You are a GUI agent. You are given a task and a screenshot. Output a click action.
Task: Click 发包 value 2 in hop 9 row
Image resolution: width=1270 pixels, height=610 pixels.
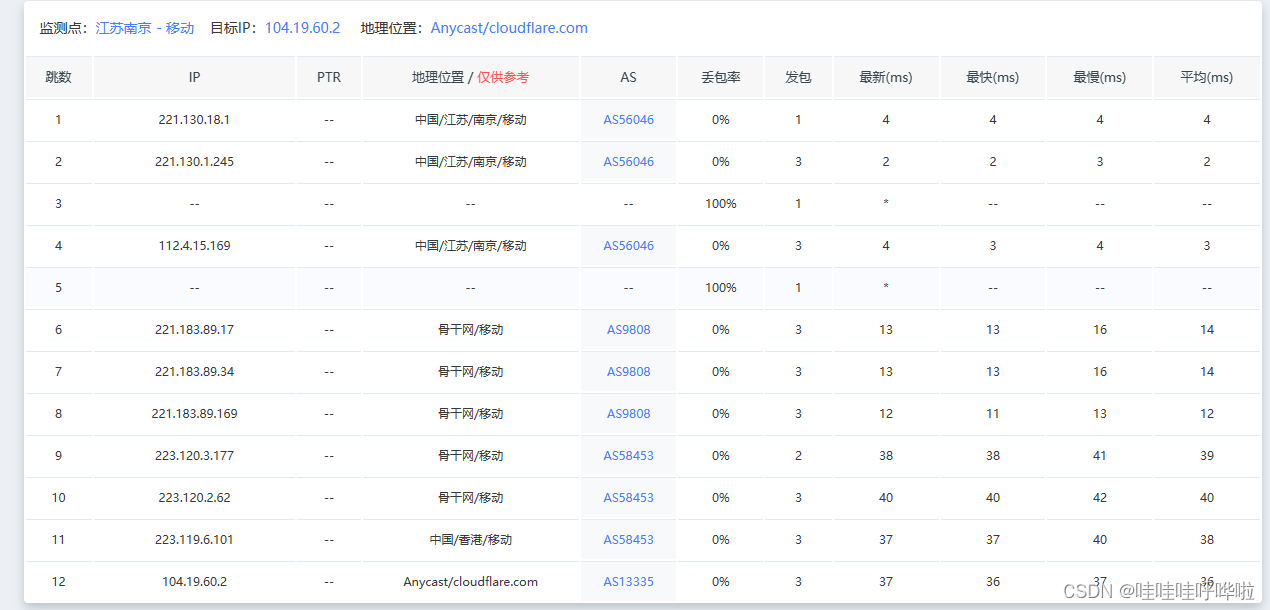pyautogui.click(x=798, y=456)
